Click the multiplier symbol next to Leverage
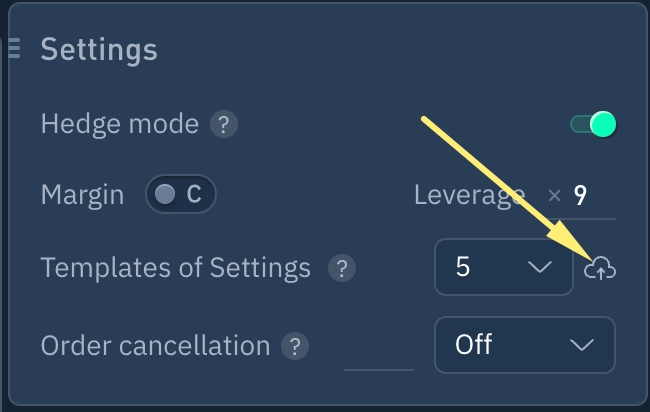The height and width of the screenshot is (412, 650). pyautogui.click(x=554, y=194)
